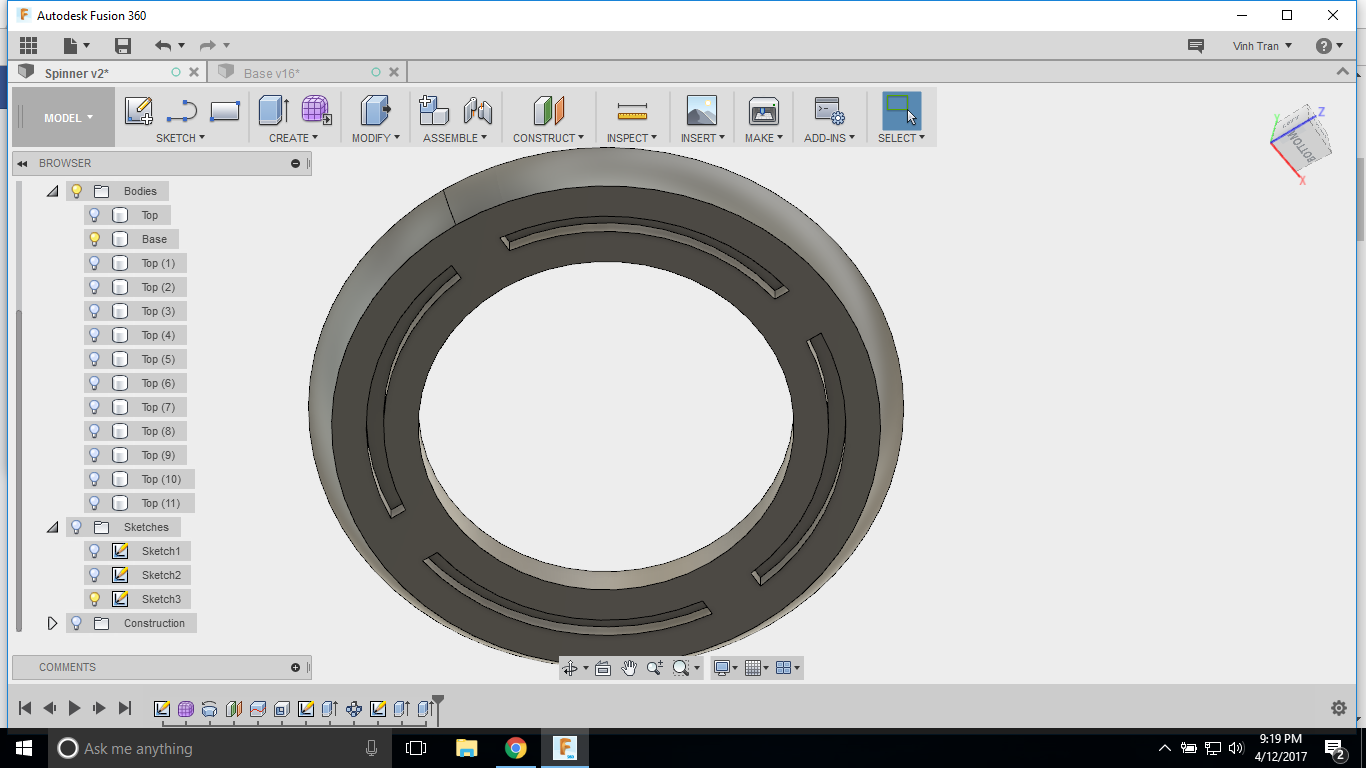Close the Base v16 tab

[394, 72]
